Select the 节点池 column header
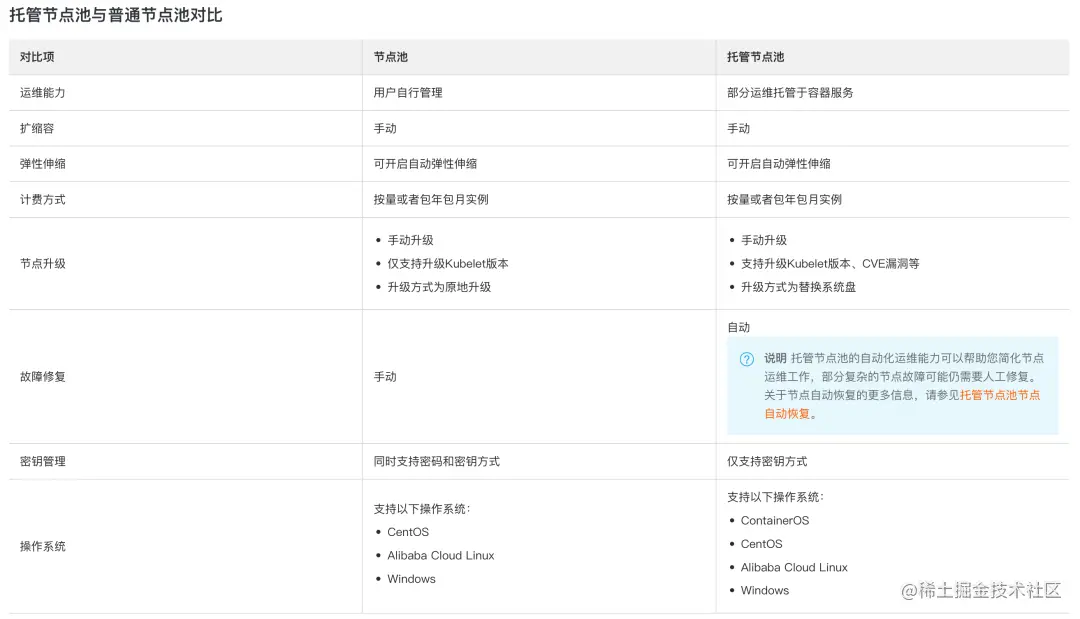 (391, 57)
